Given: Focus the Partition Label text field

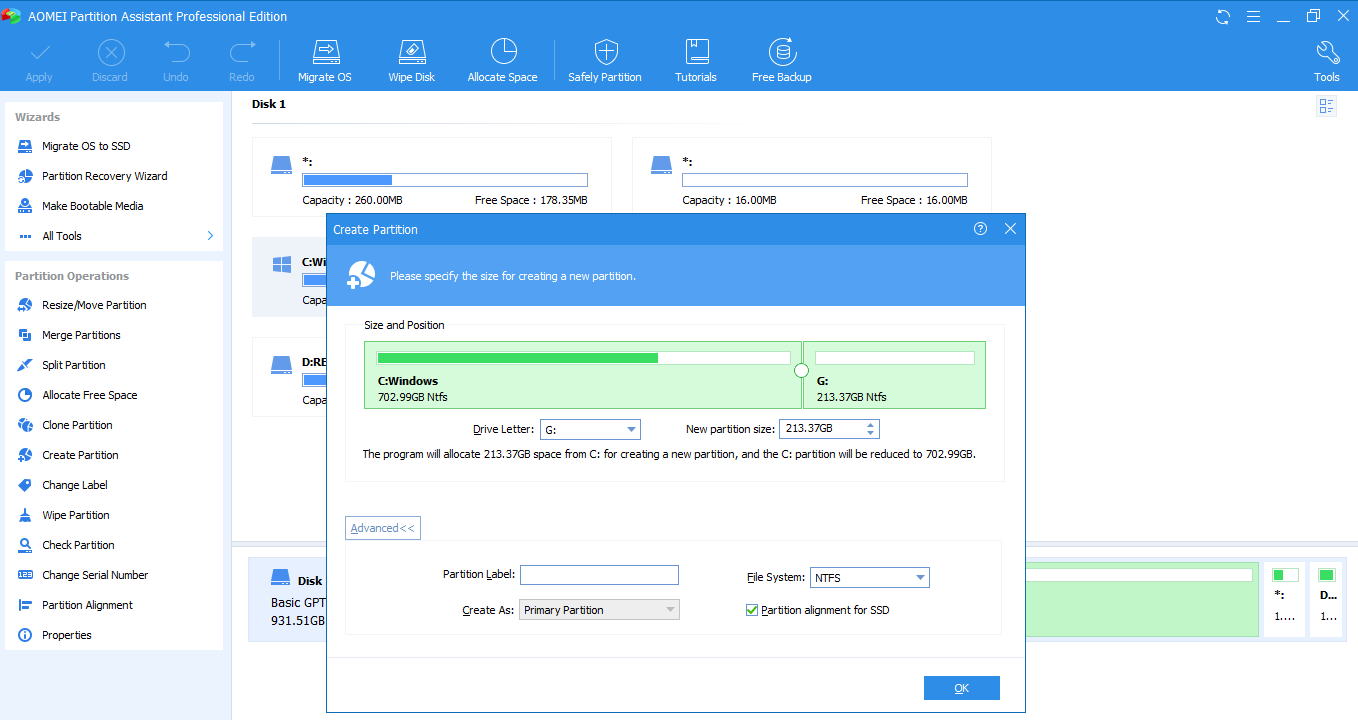Looking at the screenshot, I should coord(599,575).
